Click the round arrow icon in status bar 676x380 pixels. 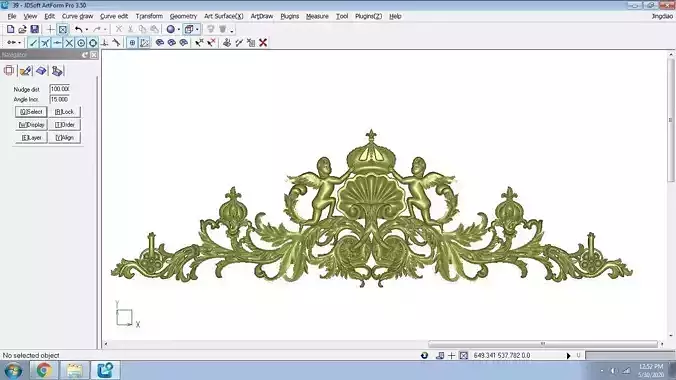pyautogui.click(x=424, y=355)
